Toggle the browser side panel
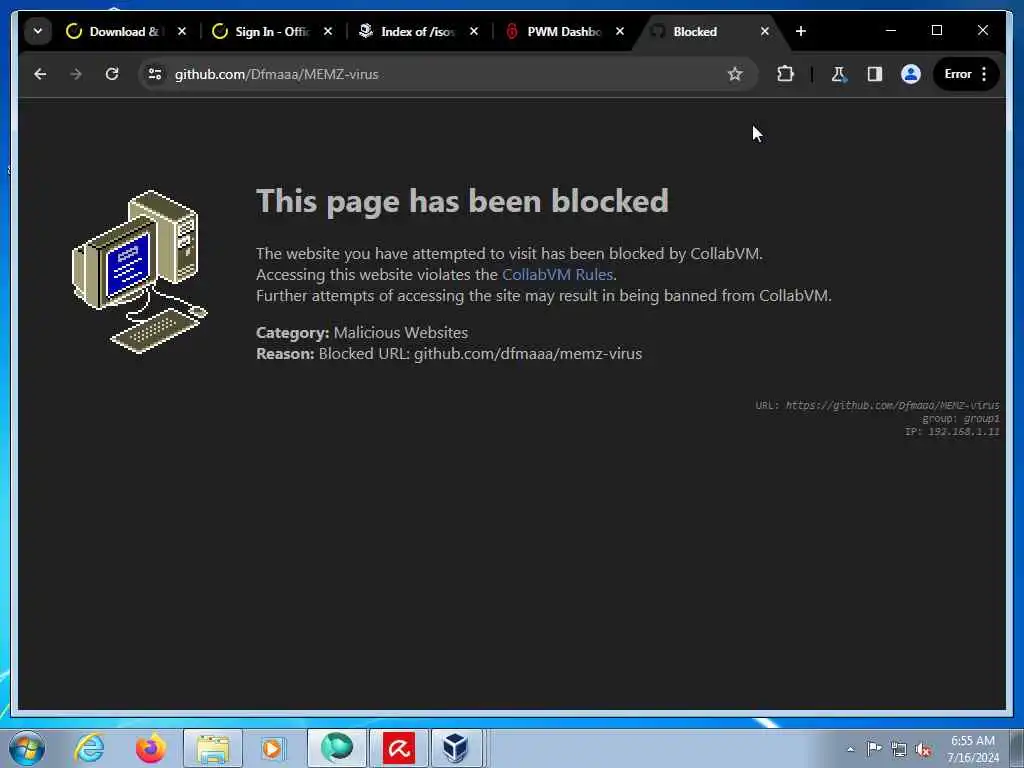 tap(874, 74)
